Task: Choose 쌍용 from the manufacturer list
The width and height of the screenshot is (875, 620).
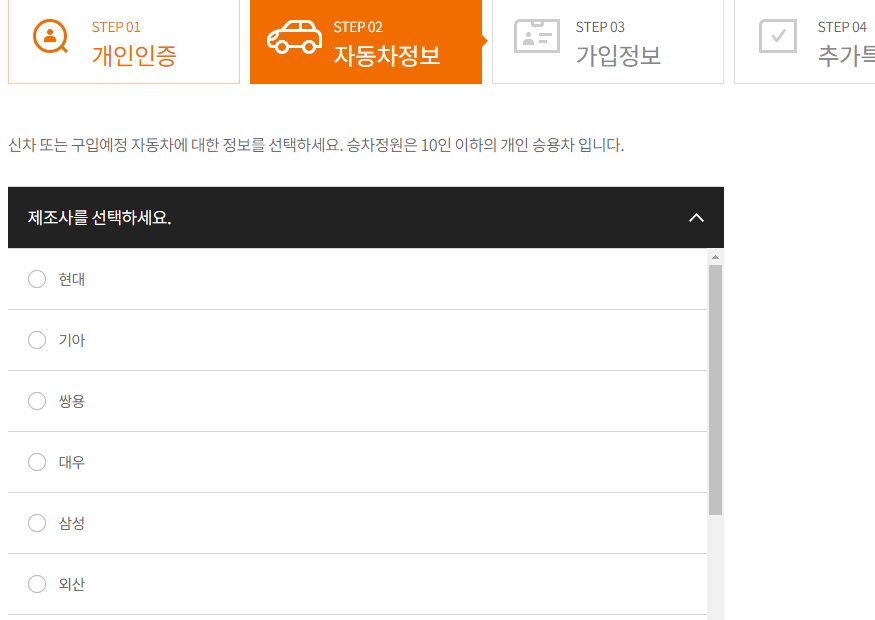Action: (x=37, y=401)
